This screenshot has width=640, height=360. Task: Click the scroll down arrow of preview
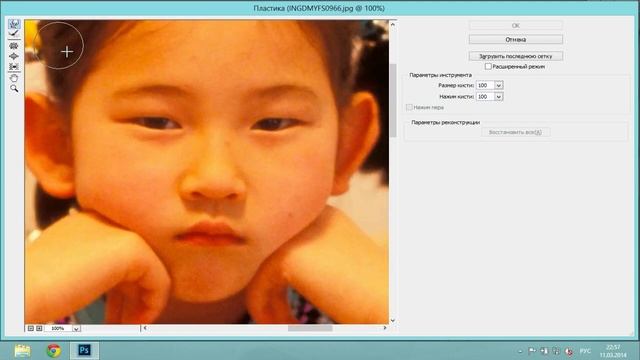[393, 320]
